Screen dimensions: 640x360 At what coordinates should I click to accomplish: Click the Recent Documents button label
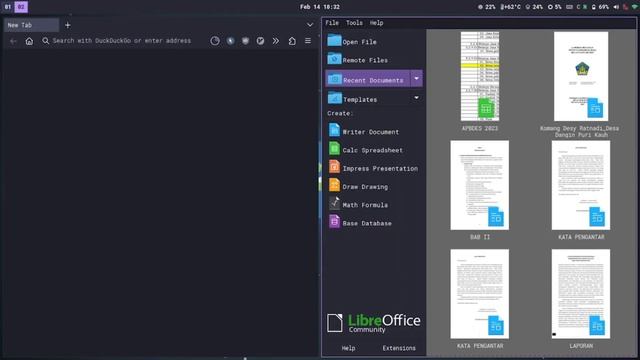373,80
